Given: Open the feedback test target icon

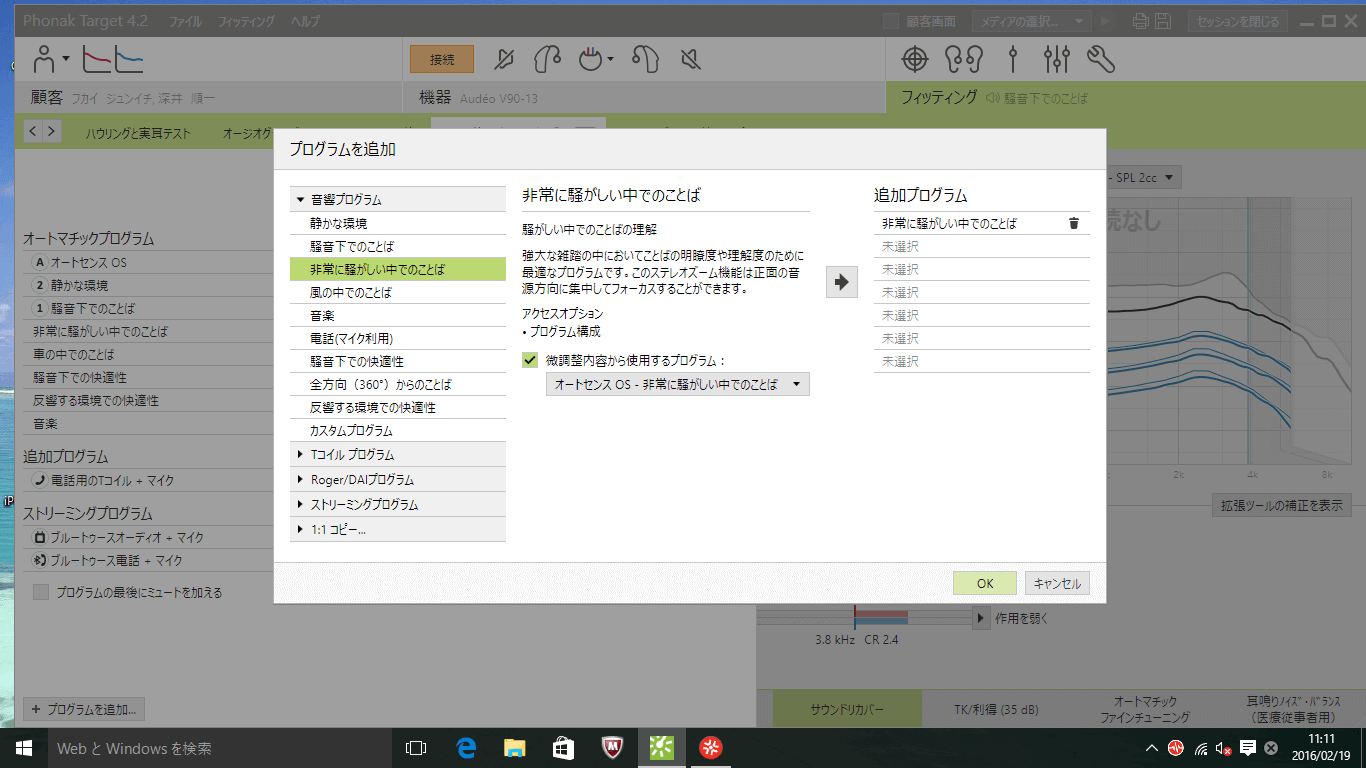Looking at the screenshot, I should 915,60.
